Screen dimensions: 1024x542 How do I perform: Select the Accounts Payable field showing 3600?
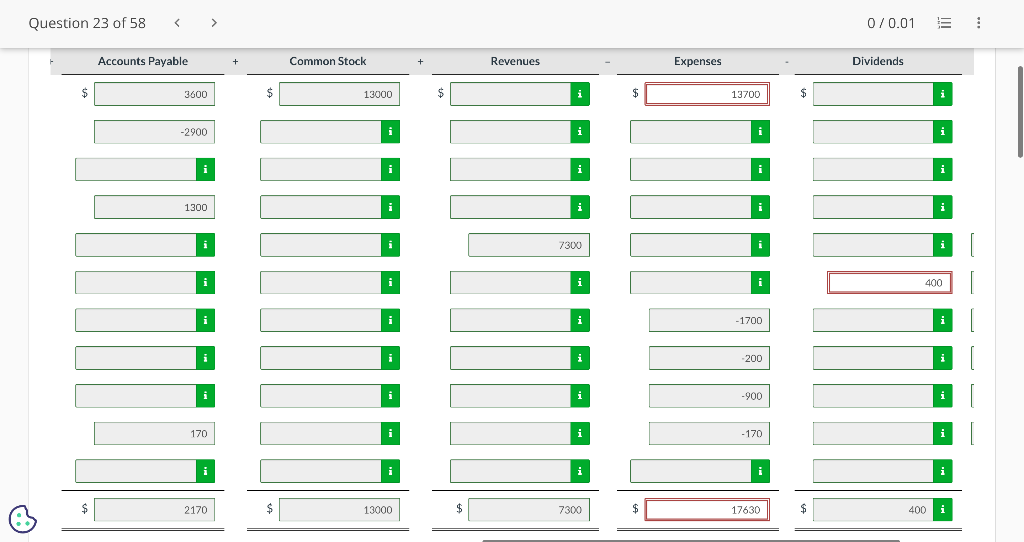154,94
